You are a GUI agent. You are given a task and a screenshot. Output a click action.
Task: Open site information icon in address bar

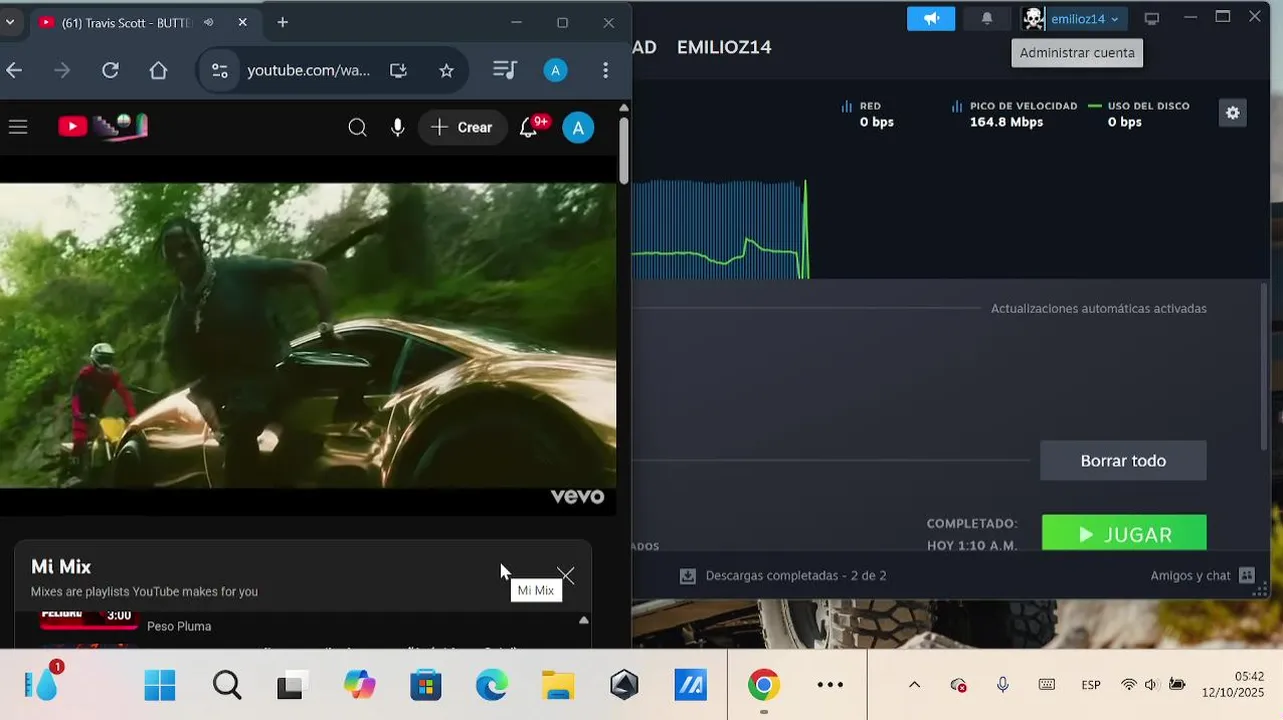coord(219,70)
